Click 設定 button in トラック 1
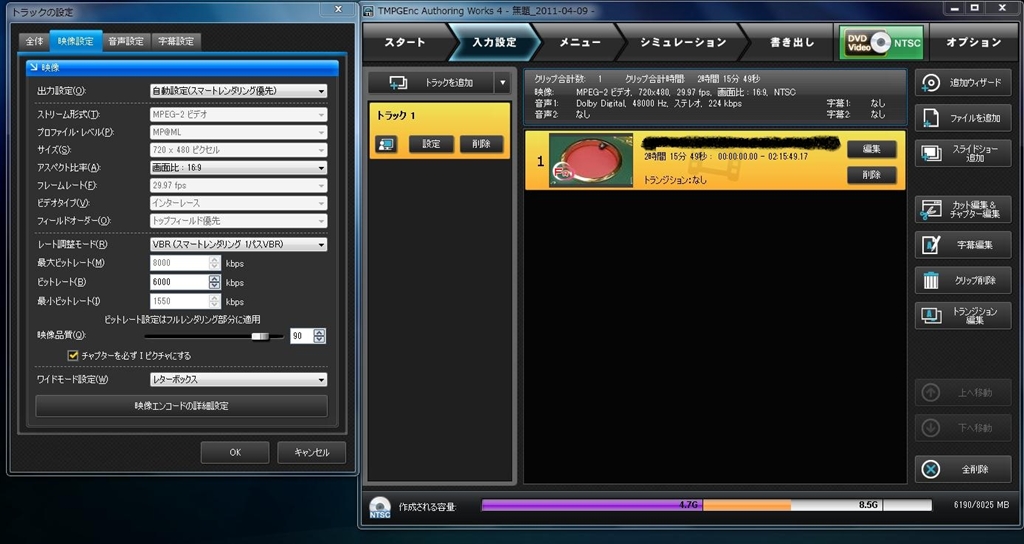The height and width of the screenshot is (544, 1024). (x=431, y=144)
